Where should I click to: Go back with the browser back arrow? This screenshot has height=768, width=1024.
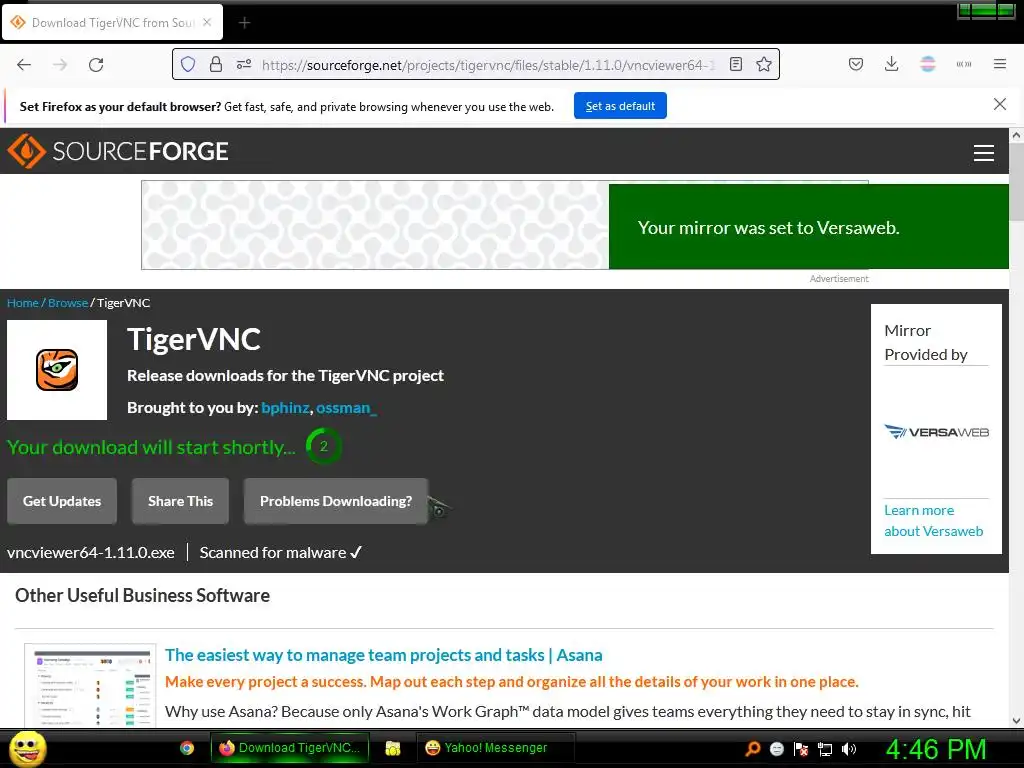24,65
